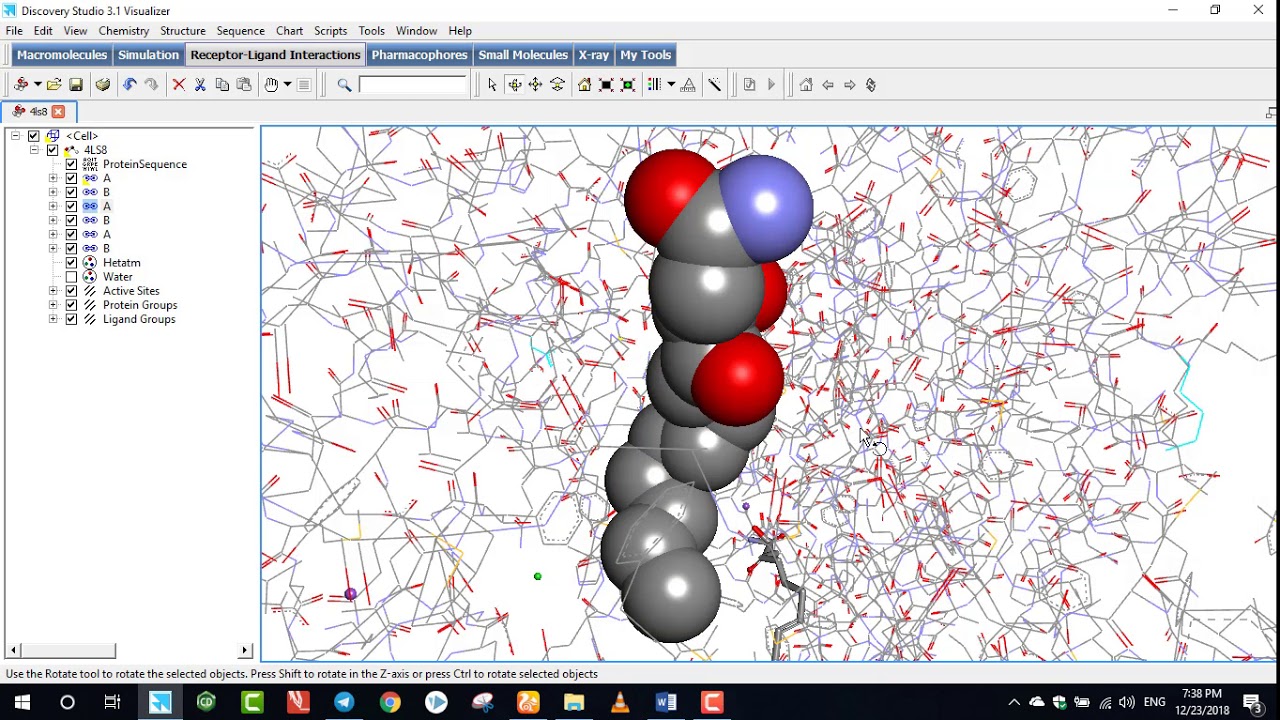Open the Chemistry menu
This screenshot has width=1280, height=720.
pos(124,31)
